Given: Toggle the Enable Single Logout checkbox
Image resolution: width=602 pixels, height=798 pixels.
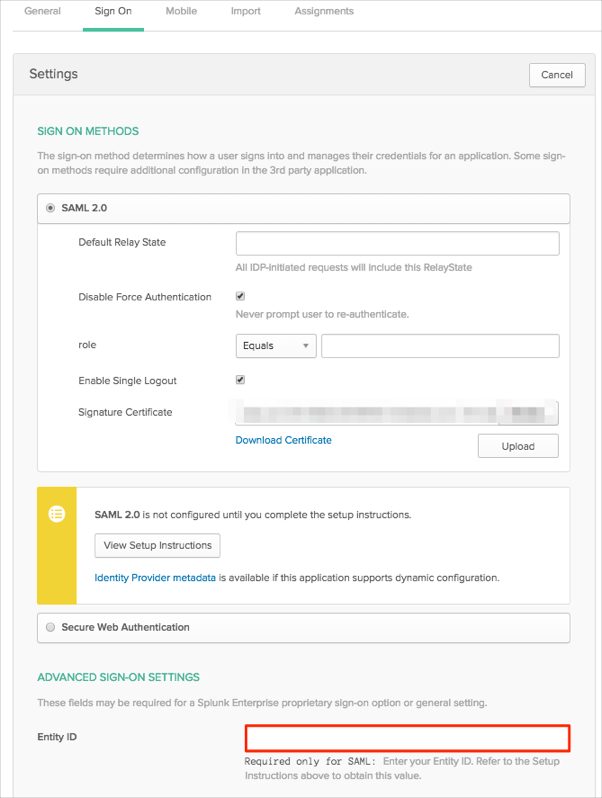Looking at the screenshot, I should tap(240, 380).
